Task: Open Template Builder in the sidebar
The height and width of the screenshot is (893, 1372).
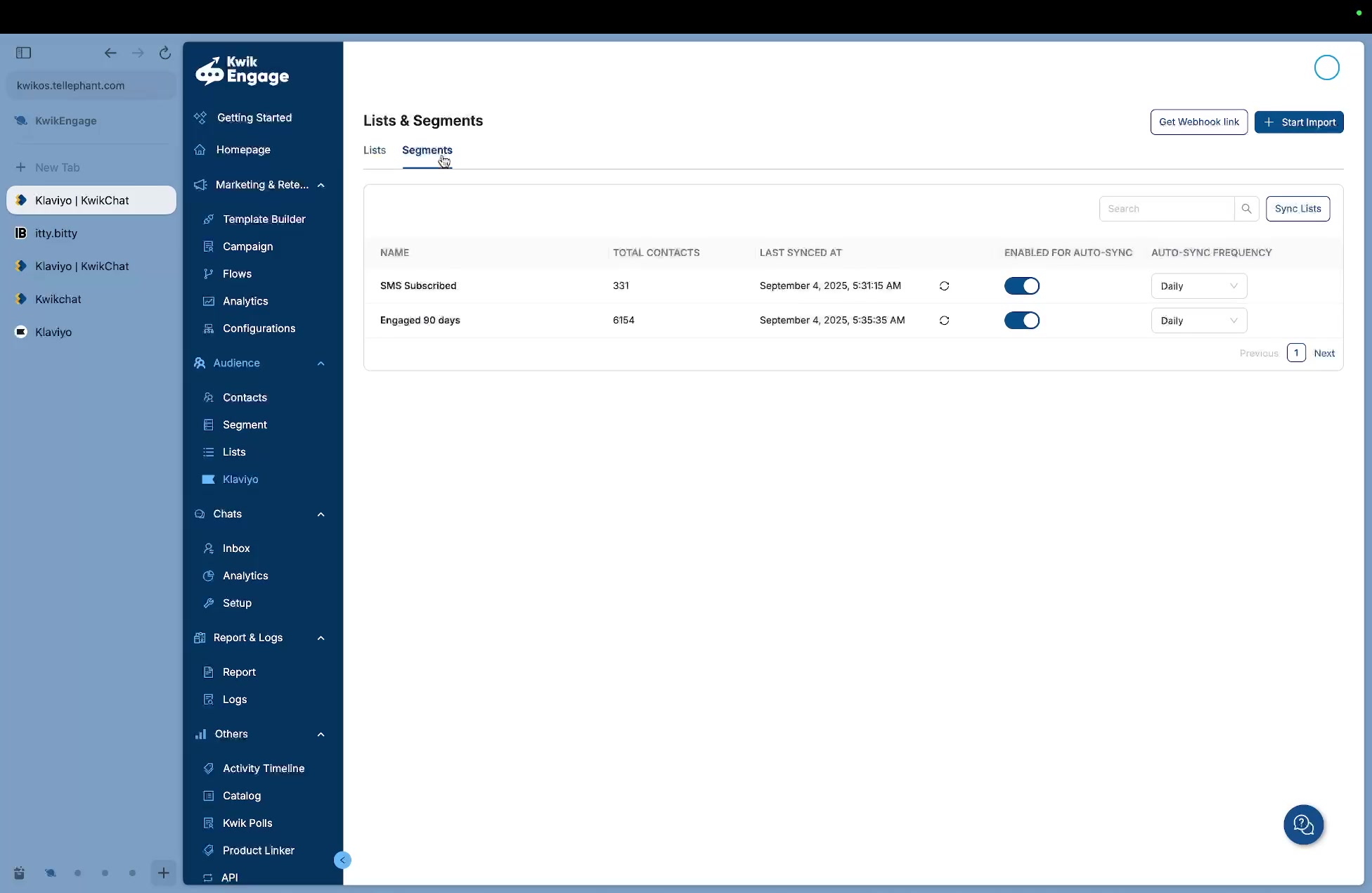Action: coord(264,219)
